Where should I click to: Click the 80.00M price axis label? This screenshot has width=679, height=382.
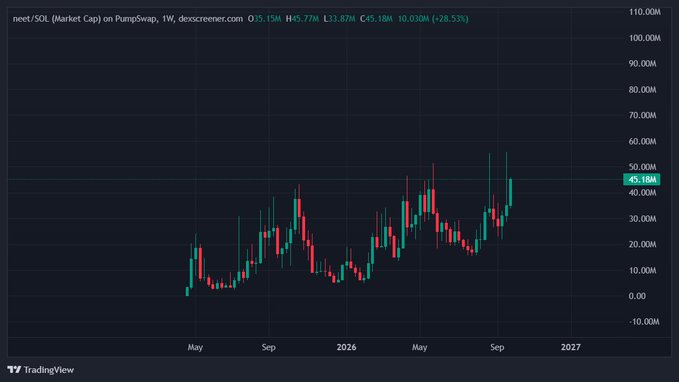coord(643,90)
